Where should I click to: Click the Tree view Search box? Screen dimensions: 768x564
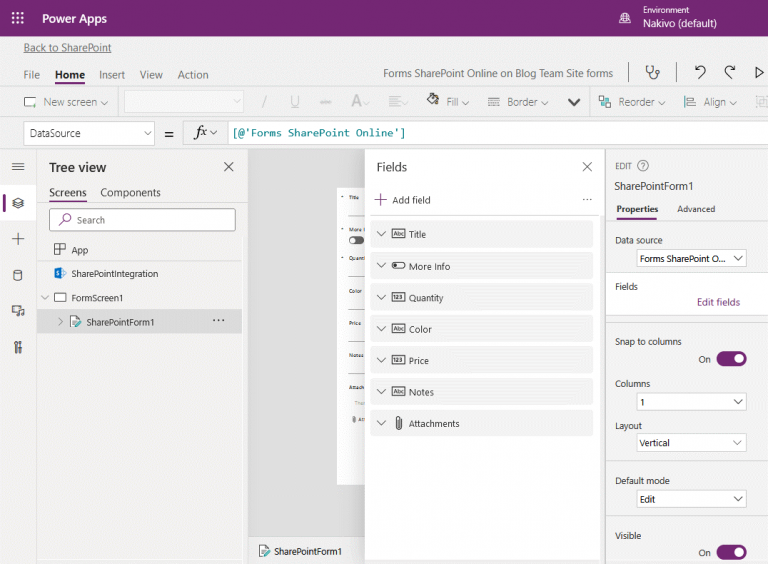tap(142, 220)
